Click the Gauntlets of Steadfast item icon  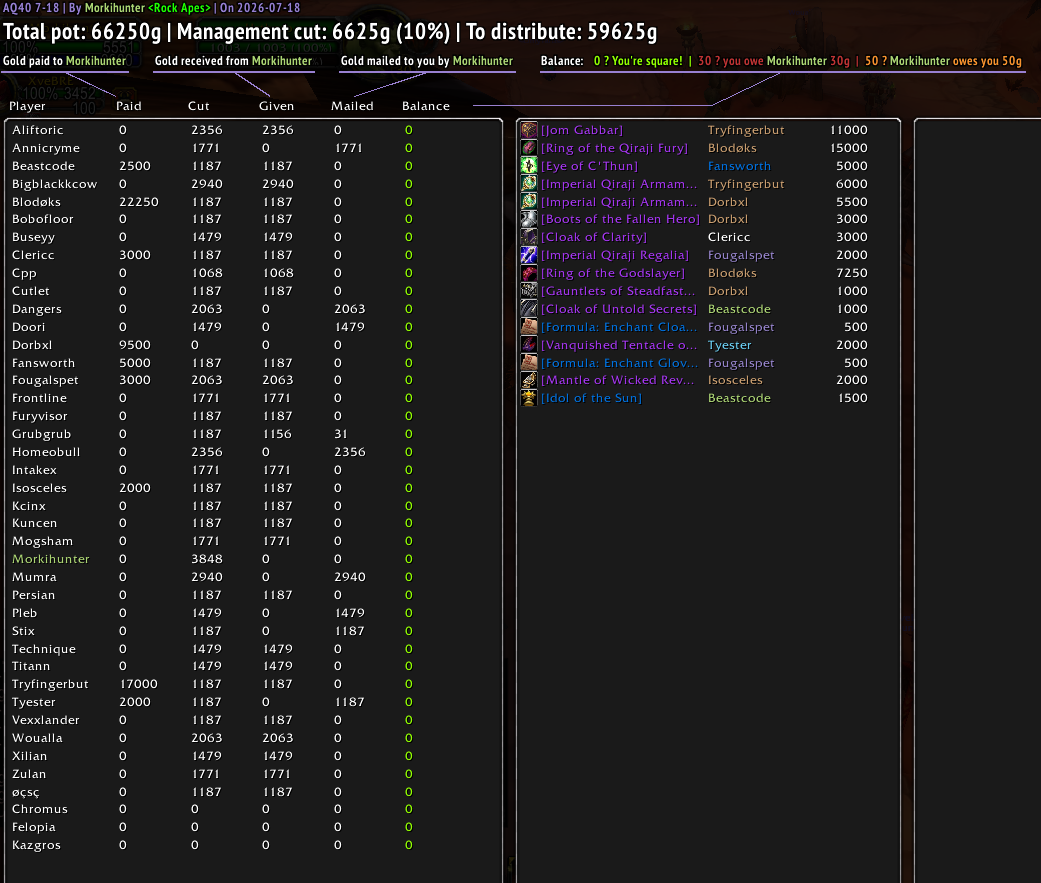click(528, 291)
